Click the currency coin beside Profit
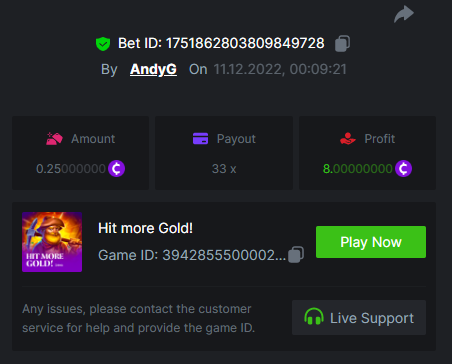452x364 pixels. pos(403,169)
